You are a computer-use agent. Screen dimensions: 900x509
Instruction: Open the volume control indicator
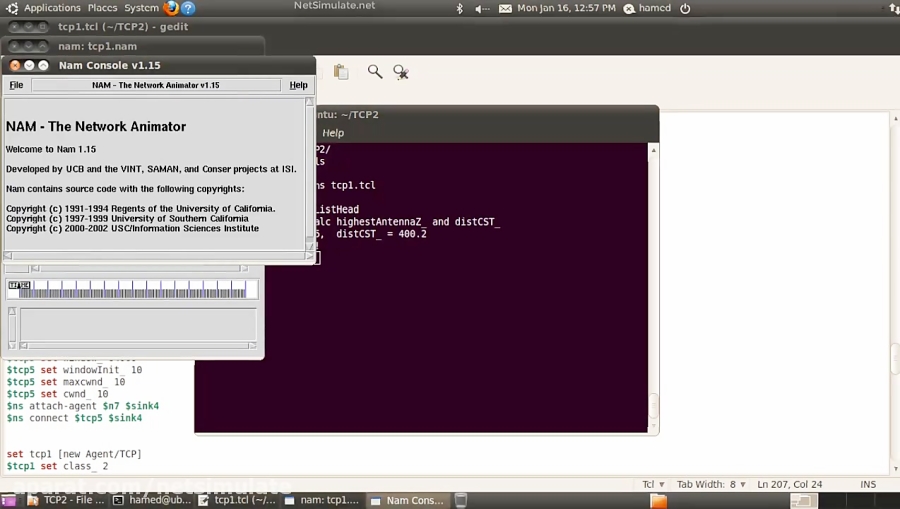pyautogui.click(x=482, y=8)
